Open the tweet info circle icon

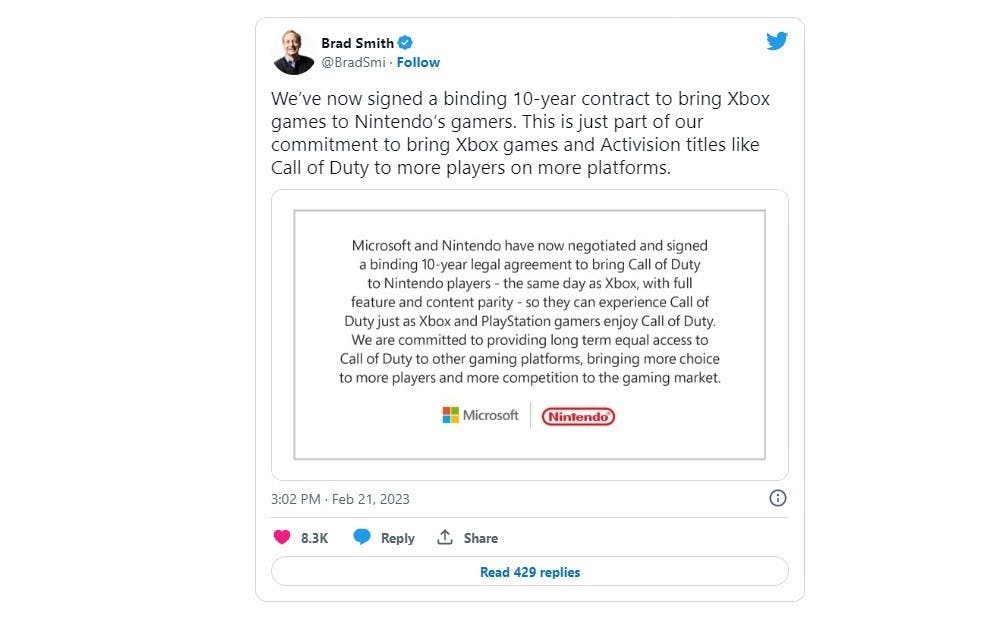[x=777, y=498]
